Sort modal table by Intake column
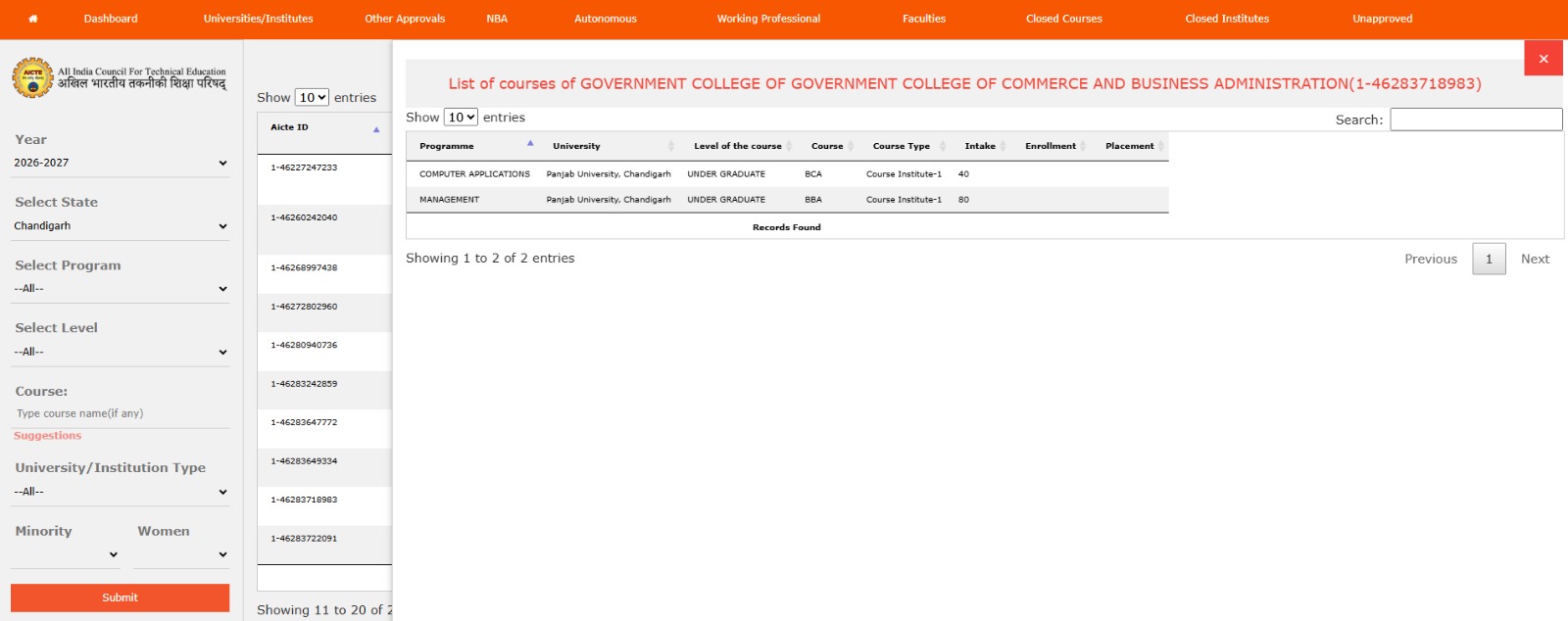1568x621 pixels. point(982,146)
